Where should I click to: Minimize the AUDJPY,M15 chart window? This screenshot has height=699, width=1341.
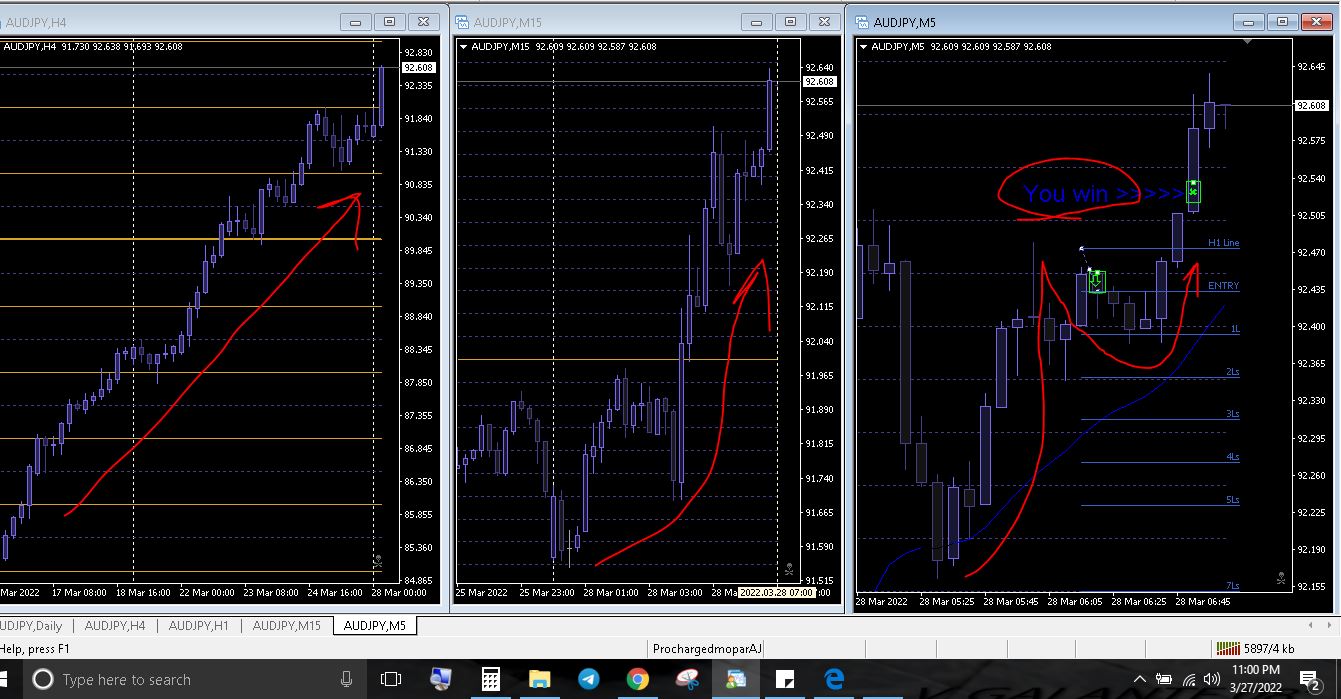coord(757,21)
